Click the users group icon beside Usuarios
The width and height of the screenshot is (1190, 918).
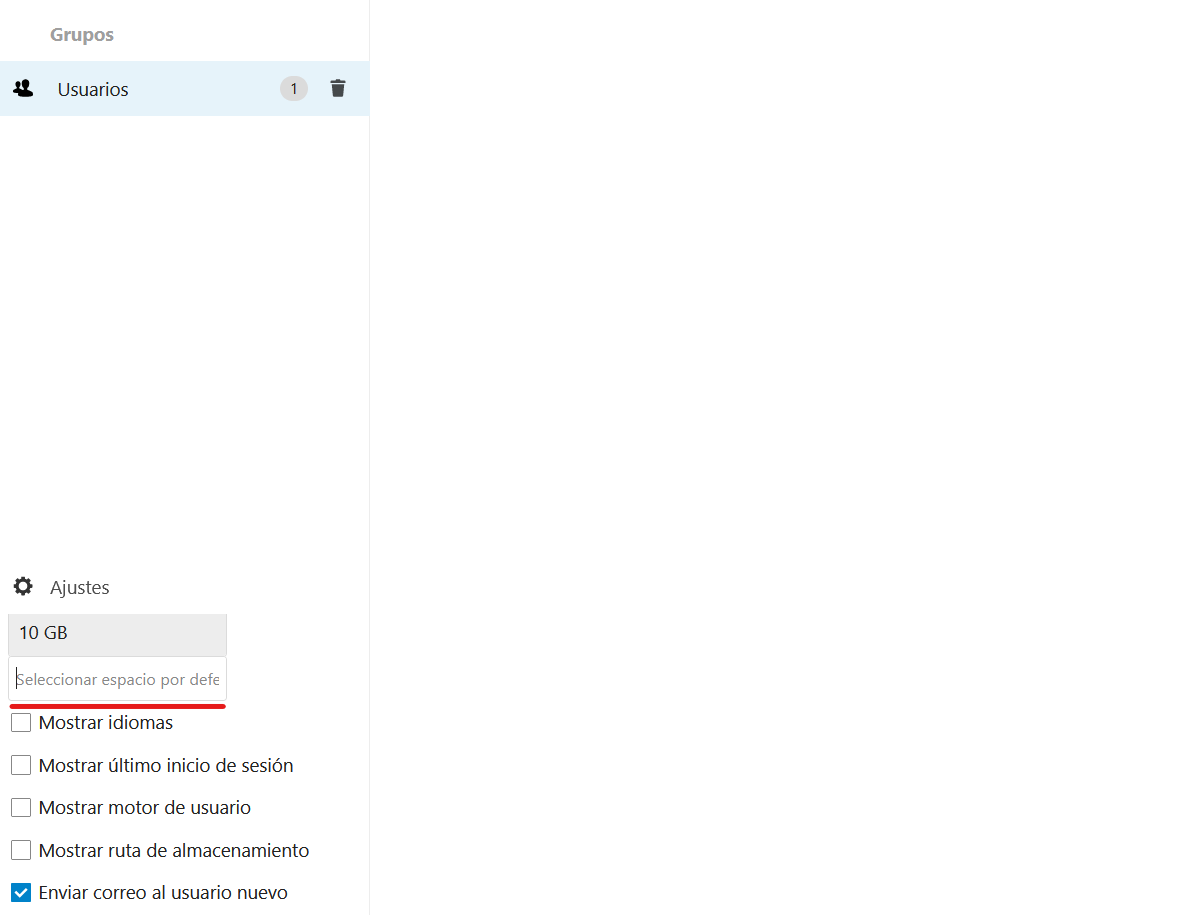tap(24, 89)
